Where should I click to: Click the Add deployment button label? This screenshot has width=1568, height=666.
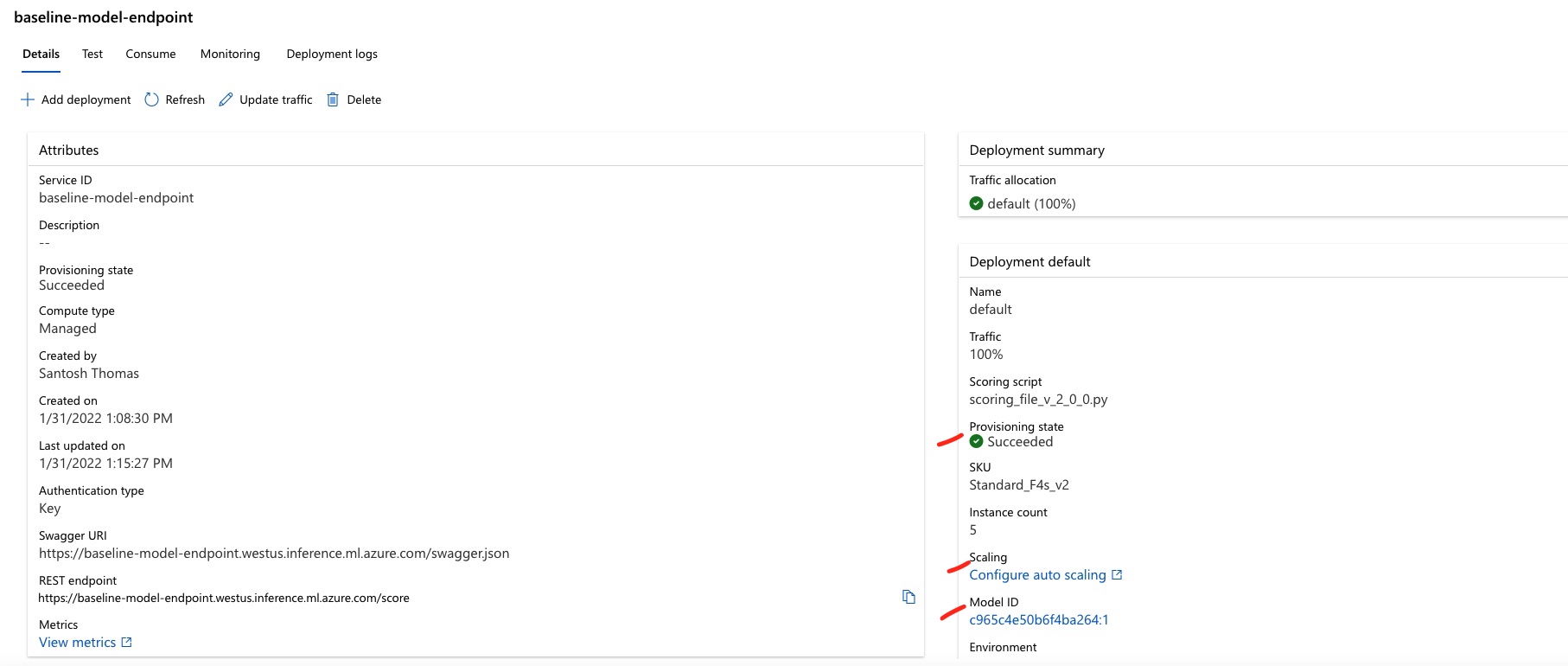click(86, 99)
